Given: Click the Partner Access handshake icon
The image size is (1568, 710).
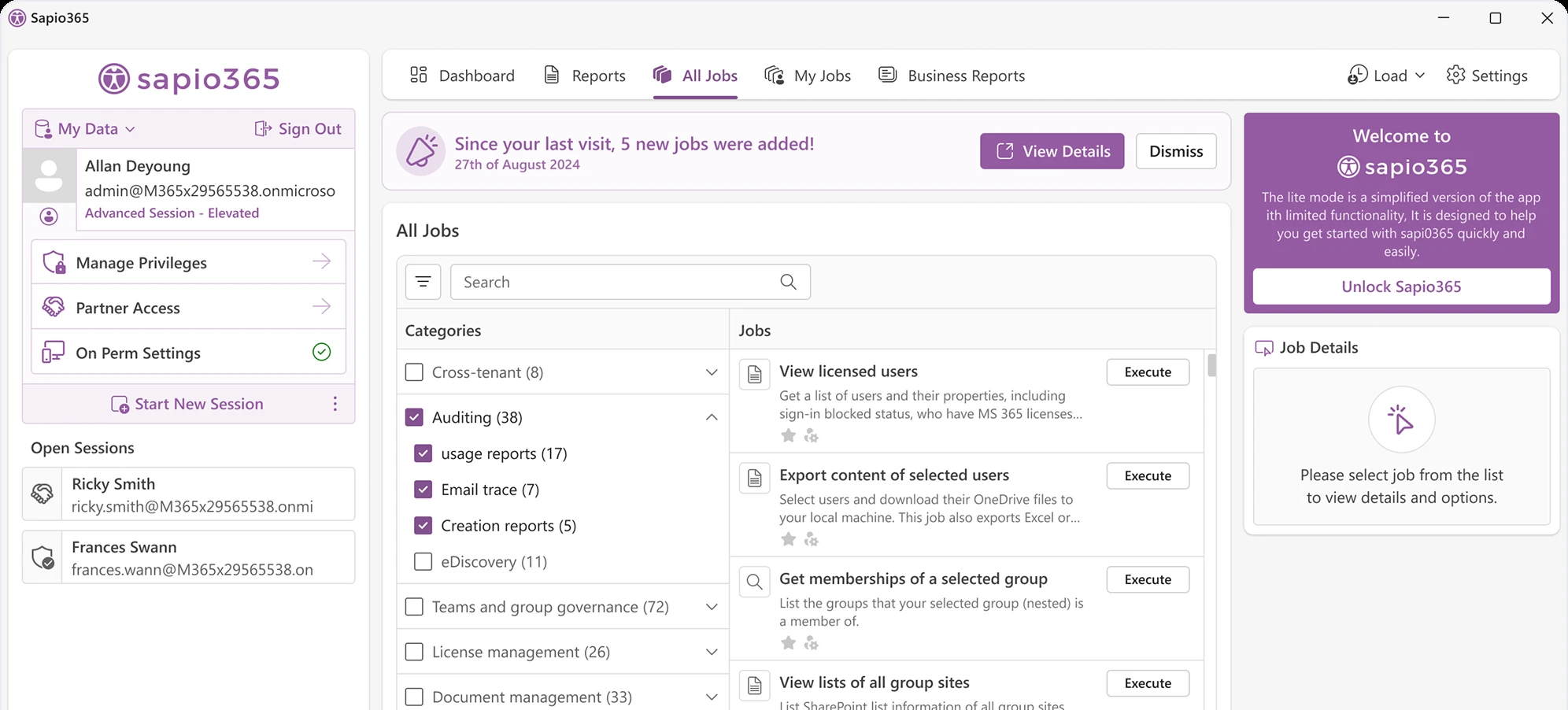Looking at the screenshot, I should pyautogui.click(x=53, y=306).
